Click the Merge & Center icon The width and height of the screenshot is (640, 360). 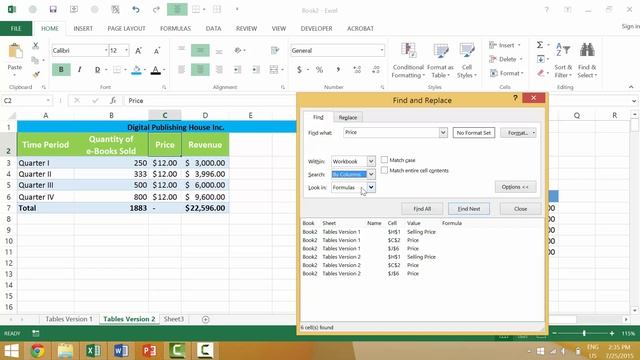click(273, 70)
